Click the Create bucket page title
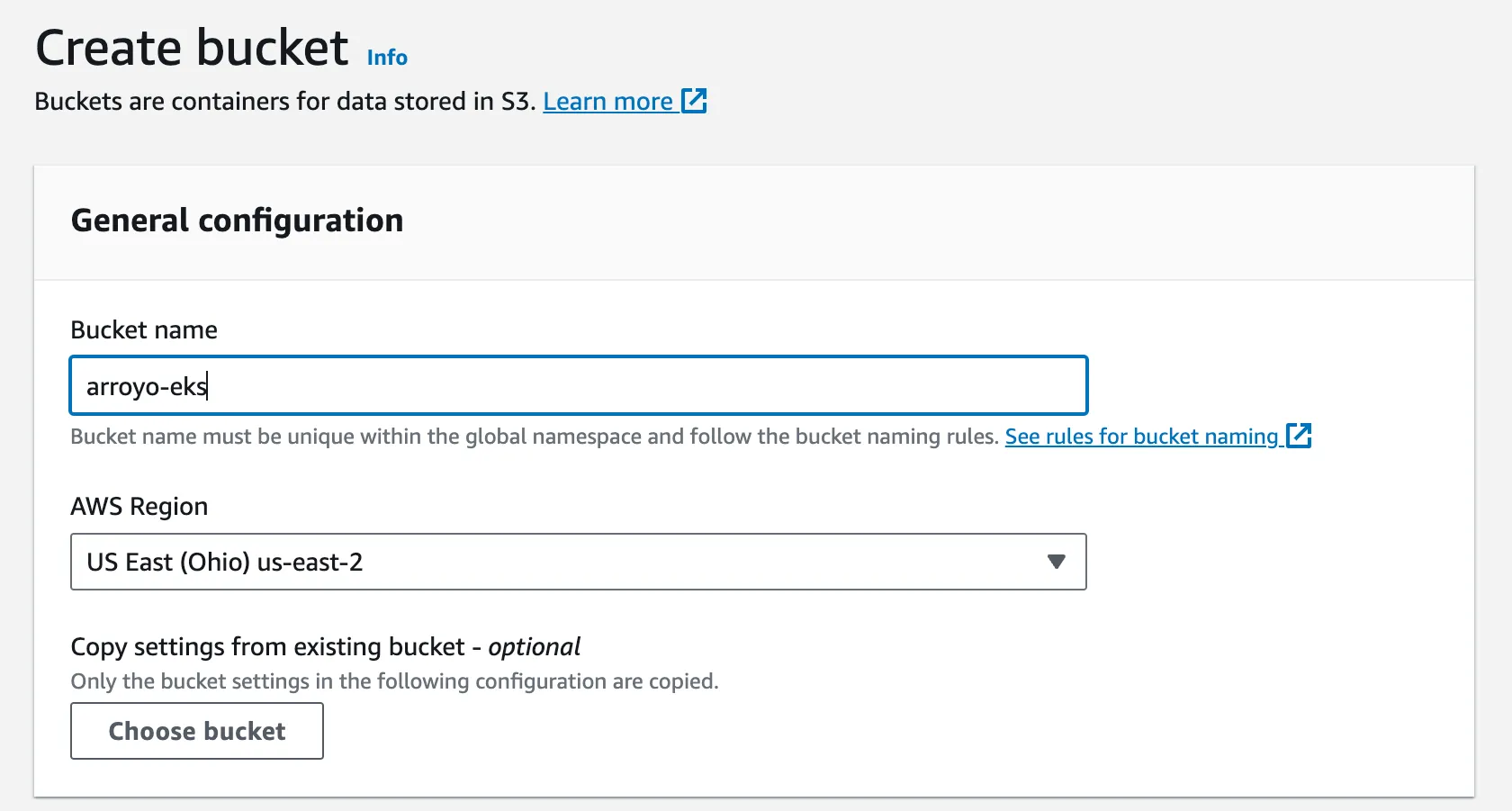The width and height of the screenshot is (1512, 811). tap(192, 47)
